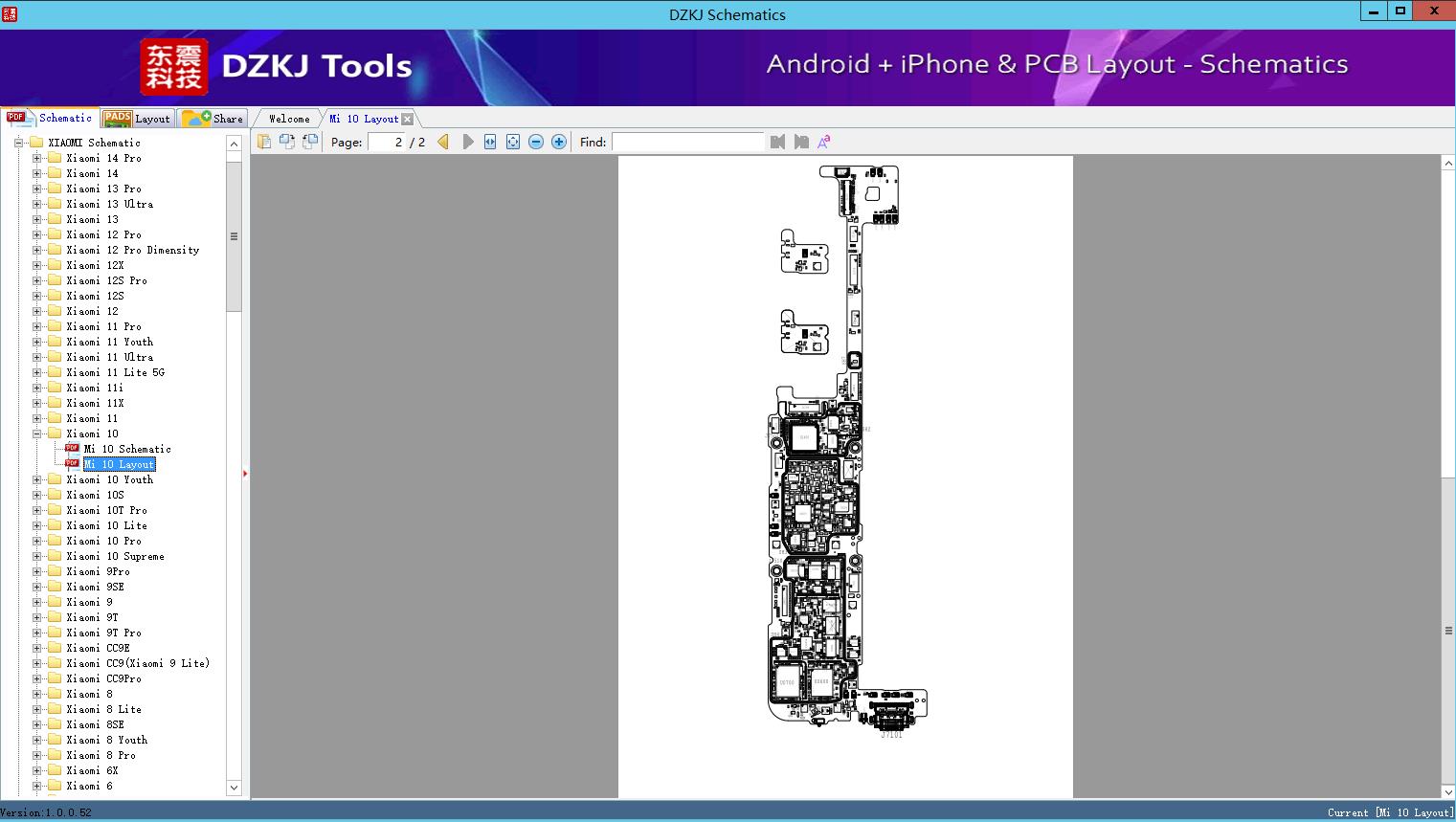Expand the Xiaomi CC9Pro folder
Screen dimensions: 1456x822
36,678
